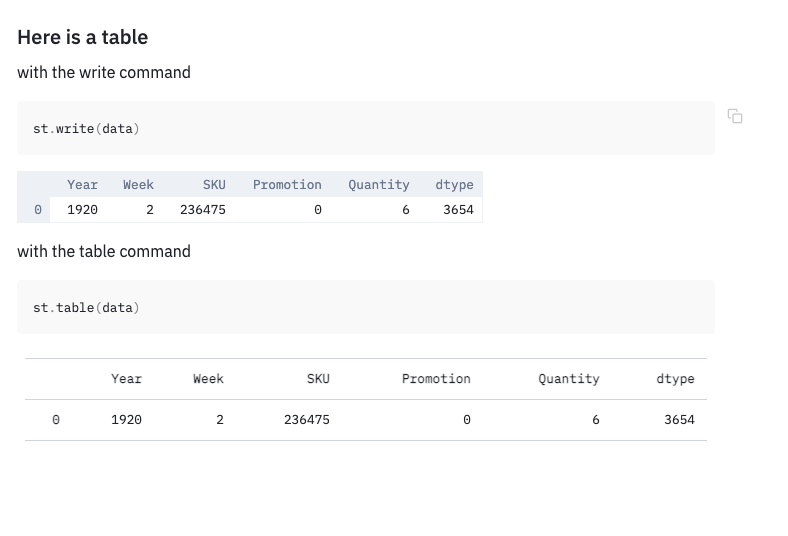
Task: Sort by SKU header in the upper dataframe
Action: (x=214, y=185)
